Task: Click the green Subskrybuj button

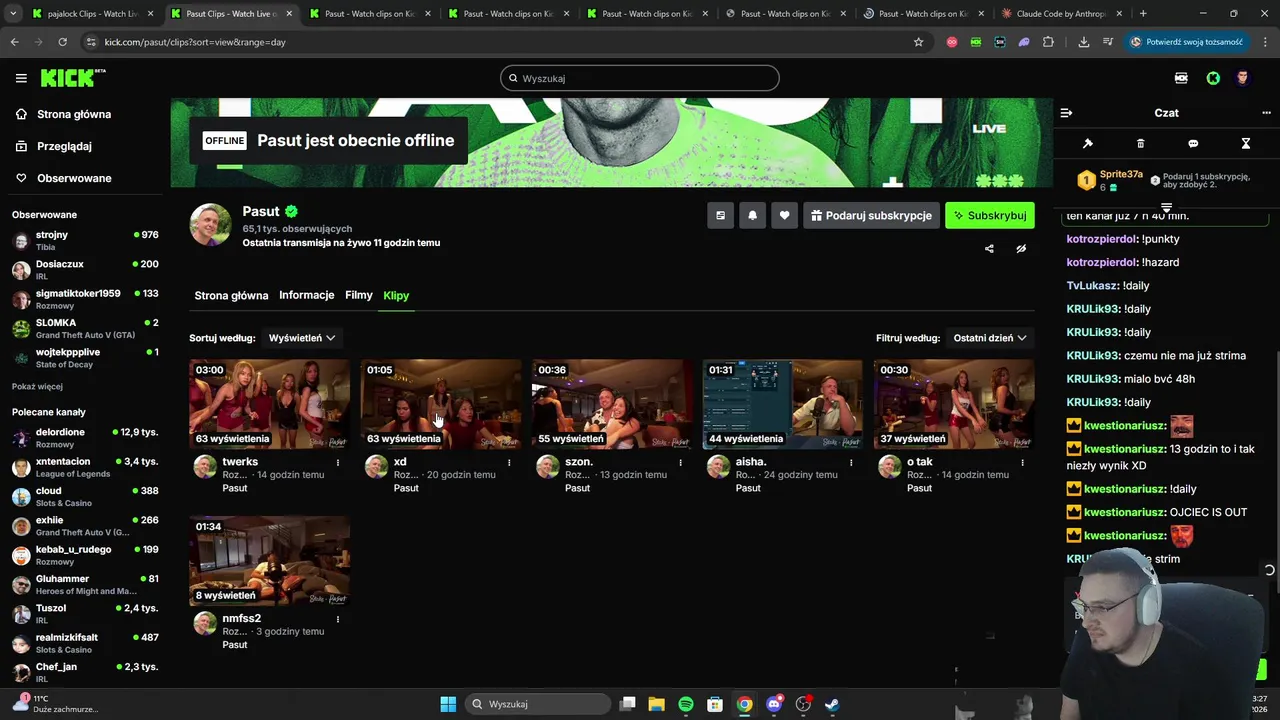Action: click(990, 215)
